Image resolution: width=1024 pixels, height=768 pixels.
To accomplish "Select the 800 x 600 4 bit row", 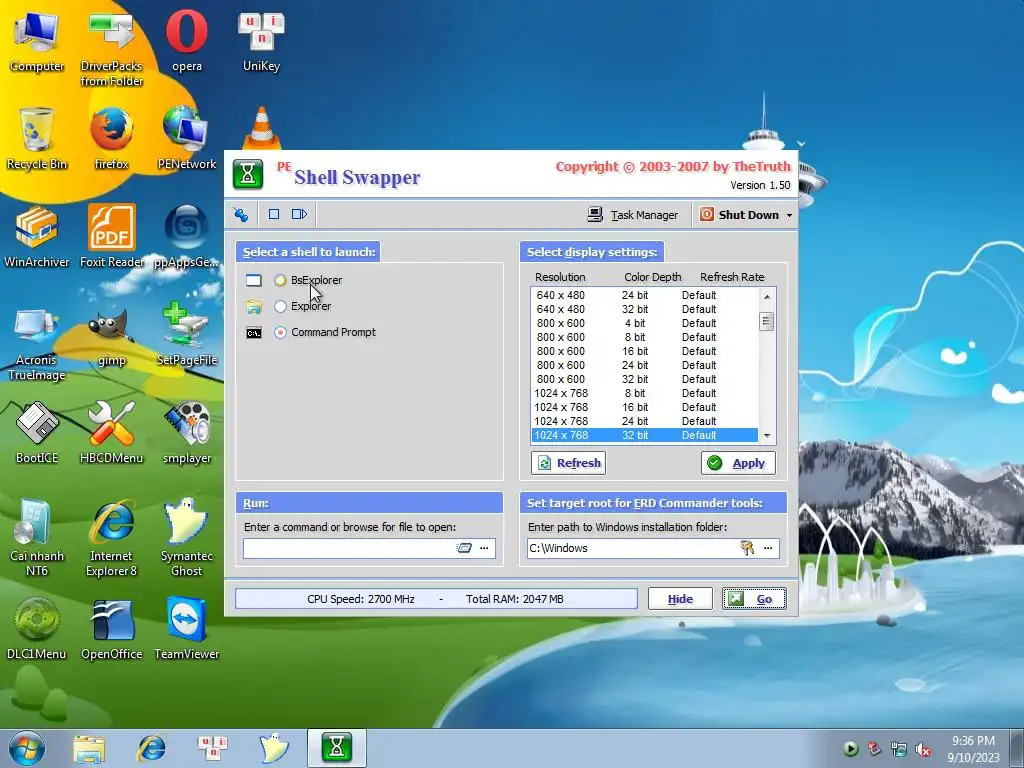I will pyautogui.click(x=645, y=323).
